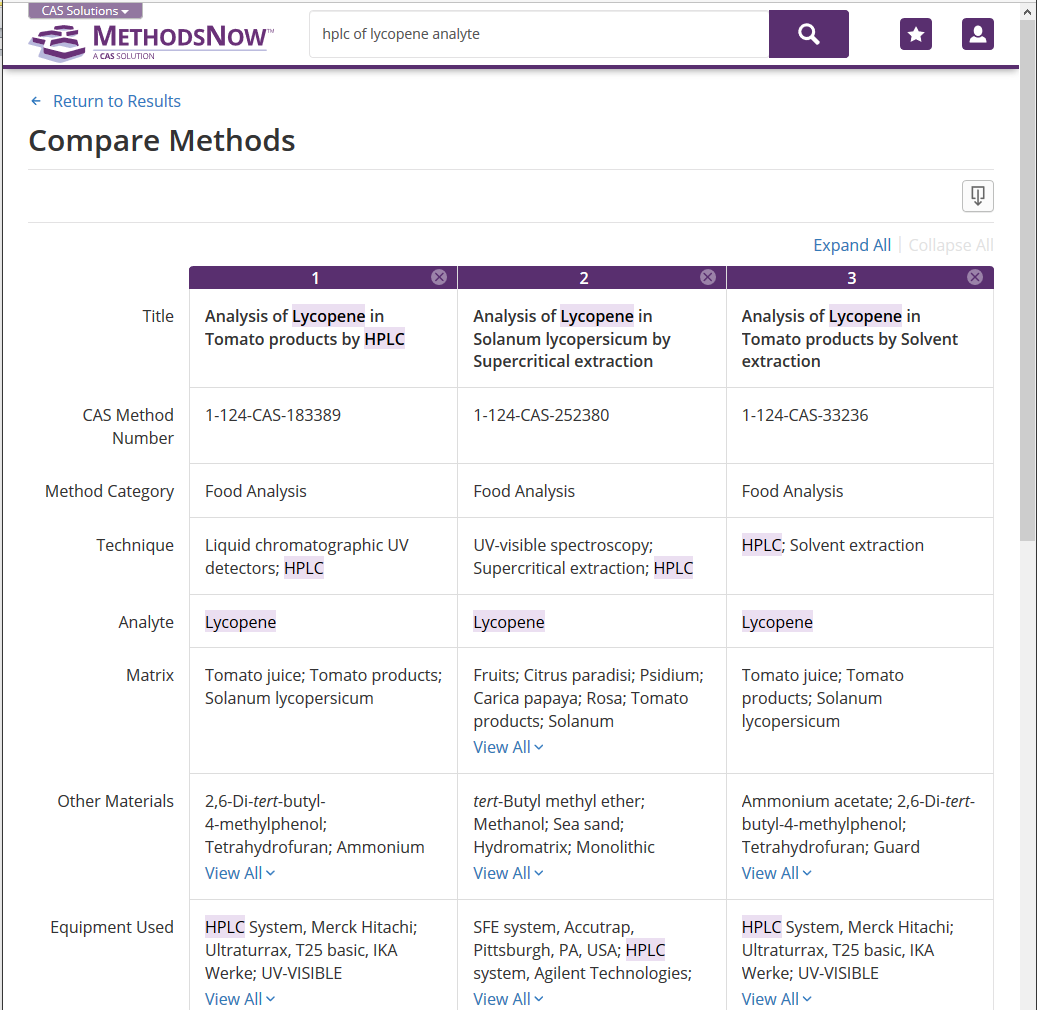
Task: Open the user account profile icon
Action: point(977,34)
